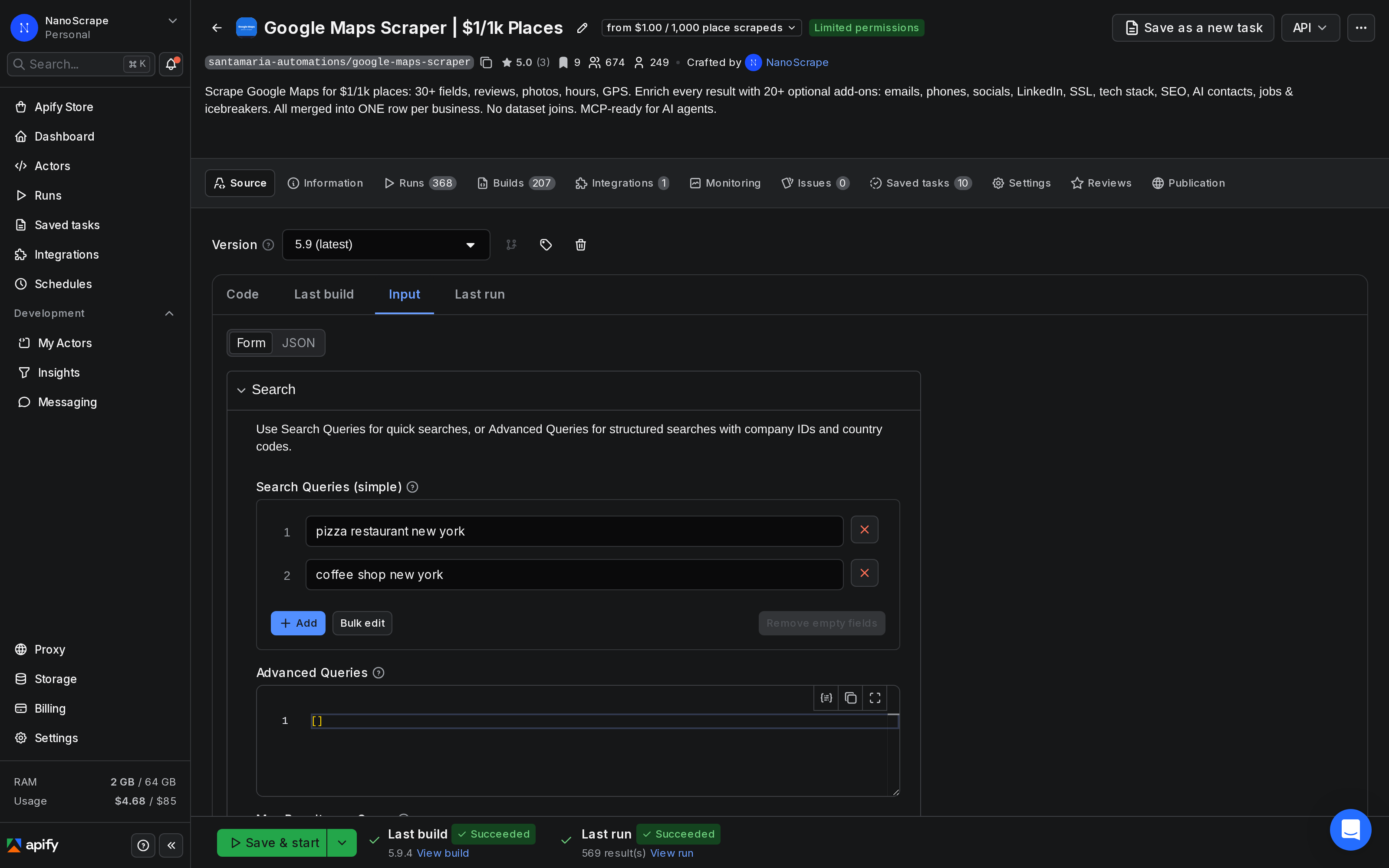This screenshot has height=868, width=1389.
Task: Open Messaging under Development
Action: [x=95, y=402]
